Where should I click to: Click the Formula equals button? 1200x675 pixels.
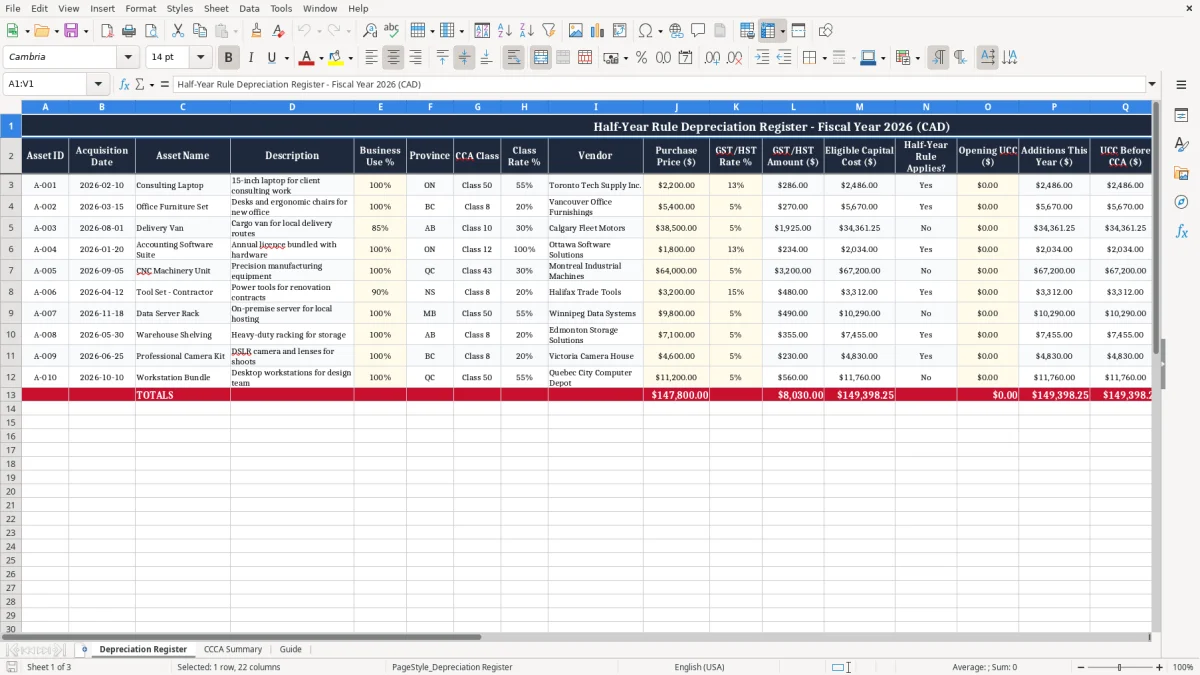164,84
